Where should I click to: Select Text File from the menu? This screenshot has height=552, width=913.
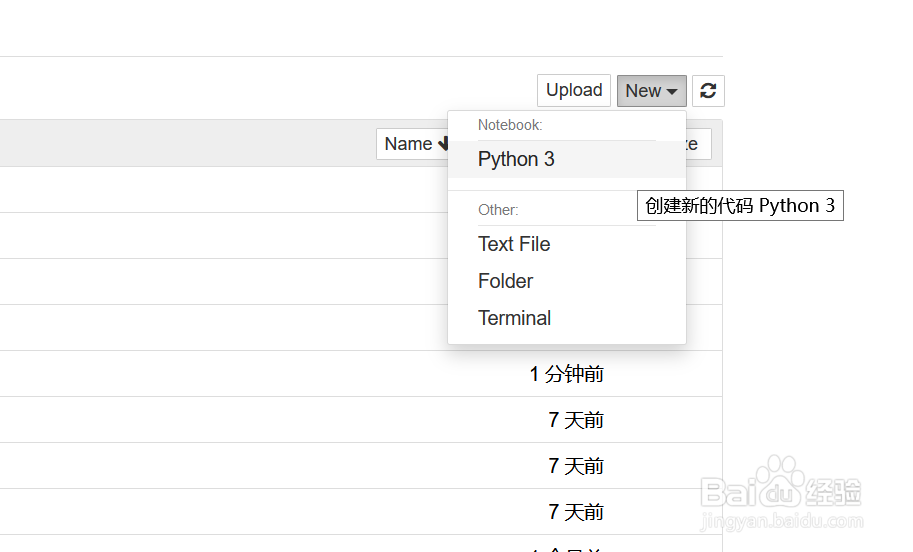coord(514,244)
